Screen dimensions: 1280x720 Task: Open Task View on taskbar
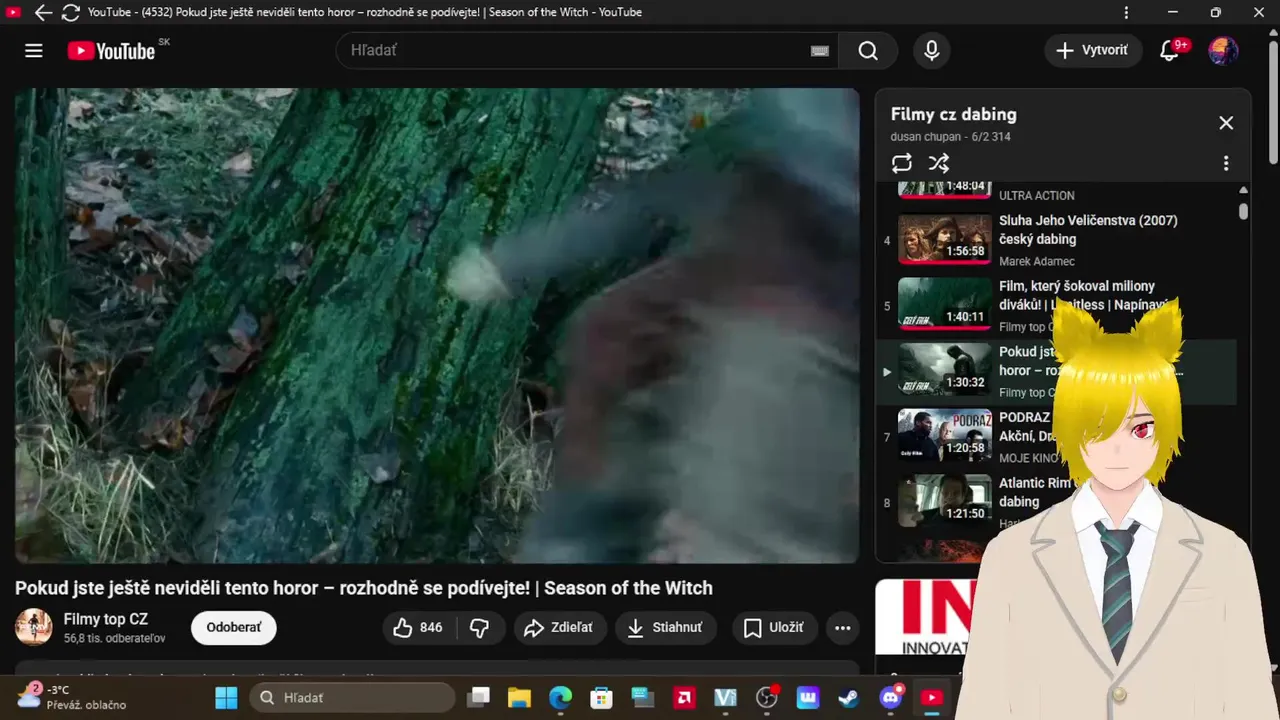click(480, 697)
